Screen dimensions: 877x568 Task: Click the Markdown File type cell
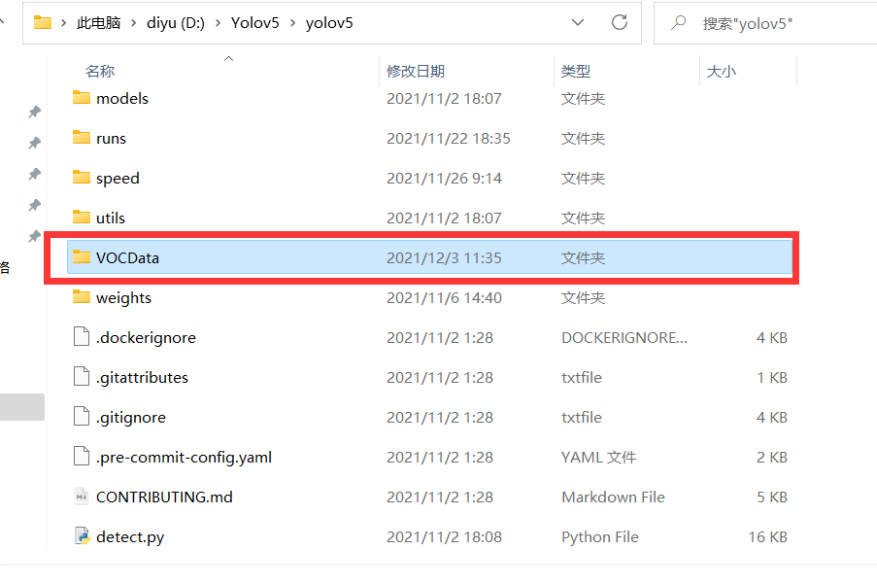pyautogui.click(x=613, y=497)
